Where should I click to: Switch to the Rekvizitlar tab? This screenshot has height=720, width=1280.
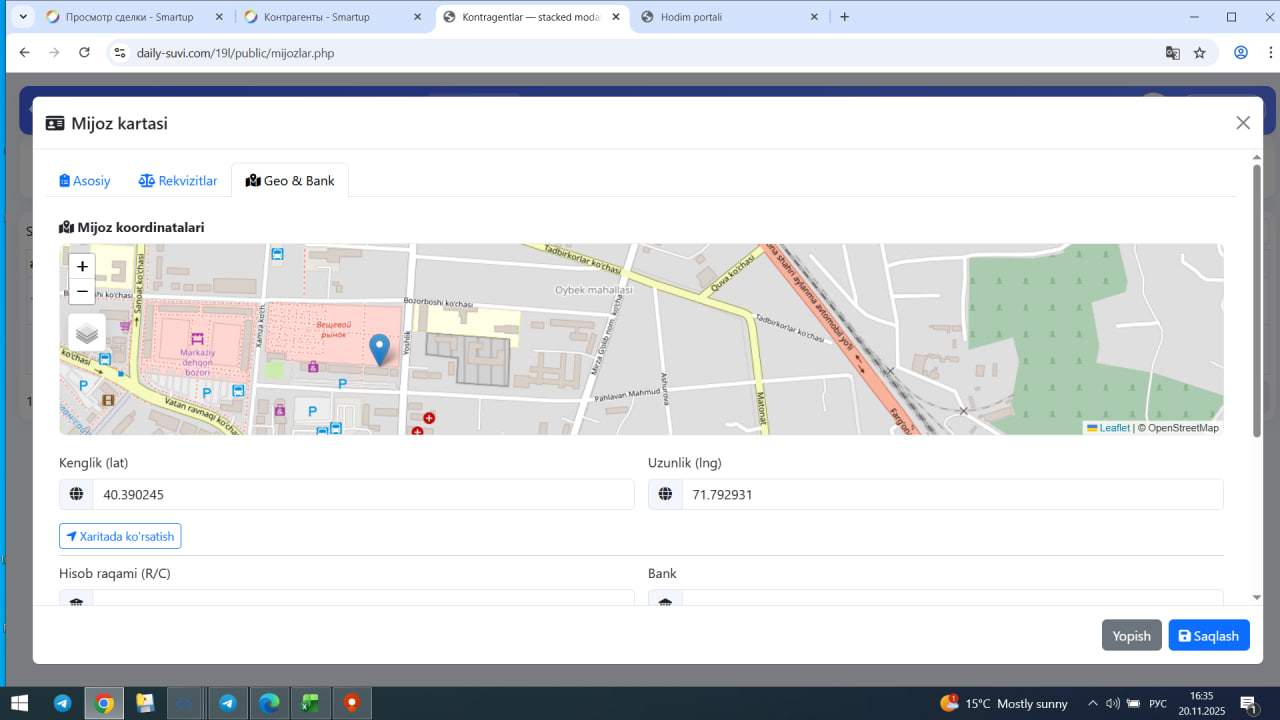[x=178, y=181]
